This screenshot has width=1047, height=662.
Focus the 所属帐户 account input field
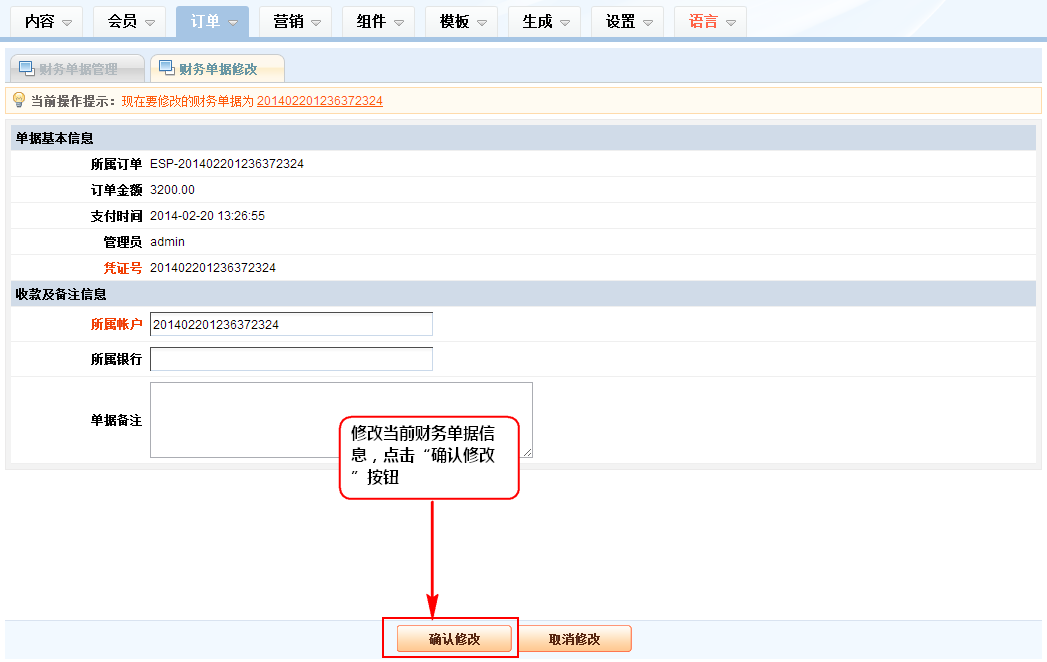coord(291,324)
